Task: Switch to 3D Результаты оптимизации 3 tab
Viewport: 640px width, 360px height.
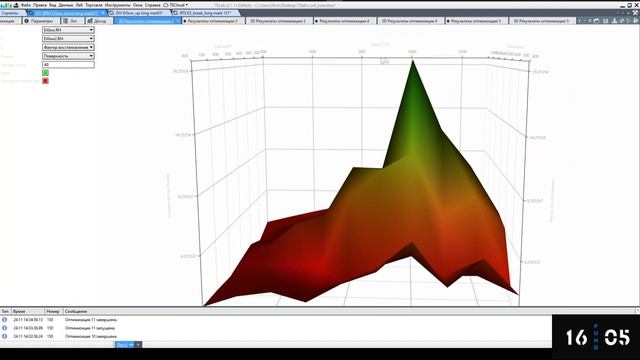Action: 278,21
